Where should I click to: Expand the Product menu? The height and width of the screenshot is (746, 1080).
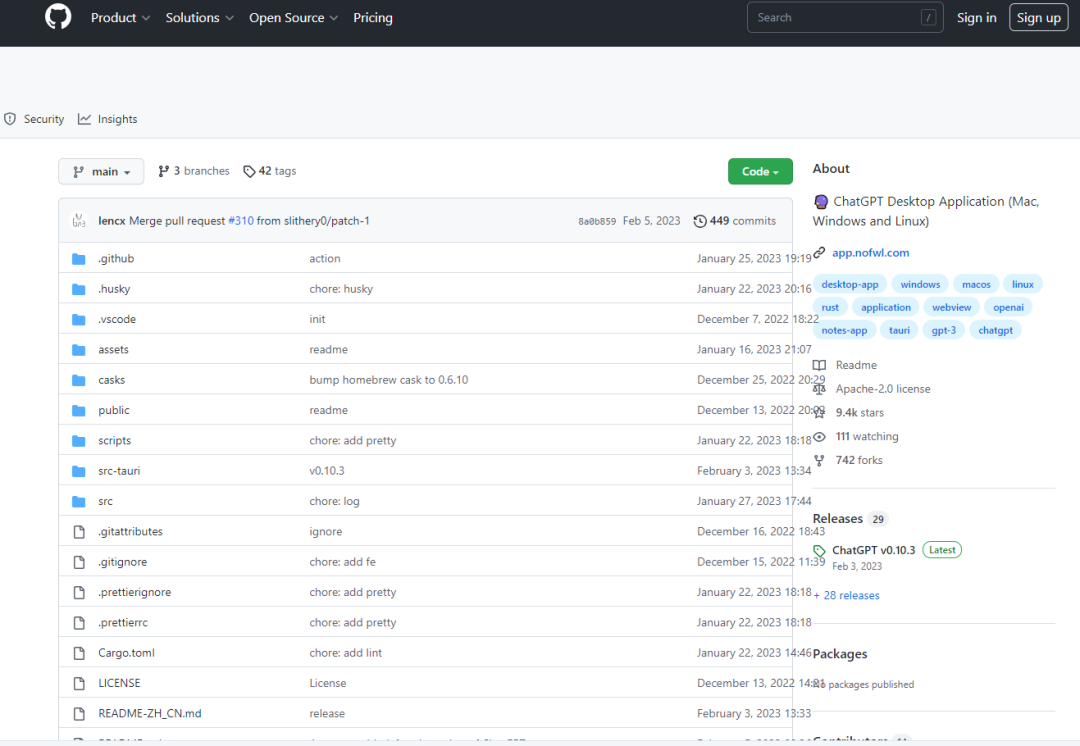point(120,18)
